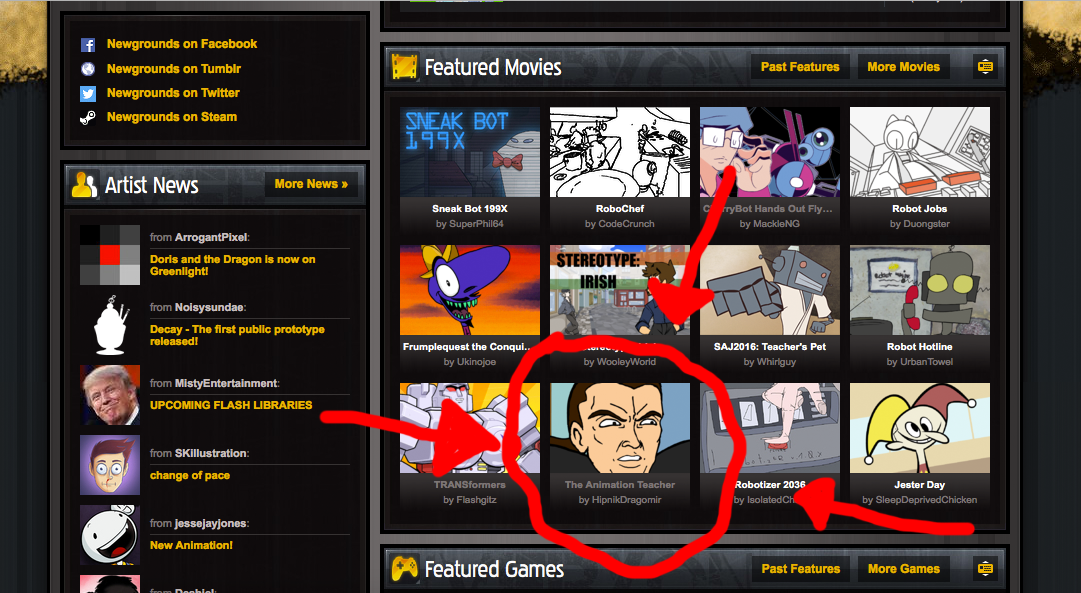Image resolution: width=1081 pixels, height=593 pixels.
Task: Click the Robot Jobs title text
Action: coord(920,209)
